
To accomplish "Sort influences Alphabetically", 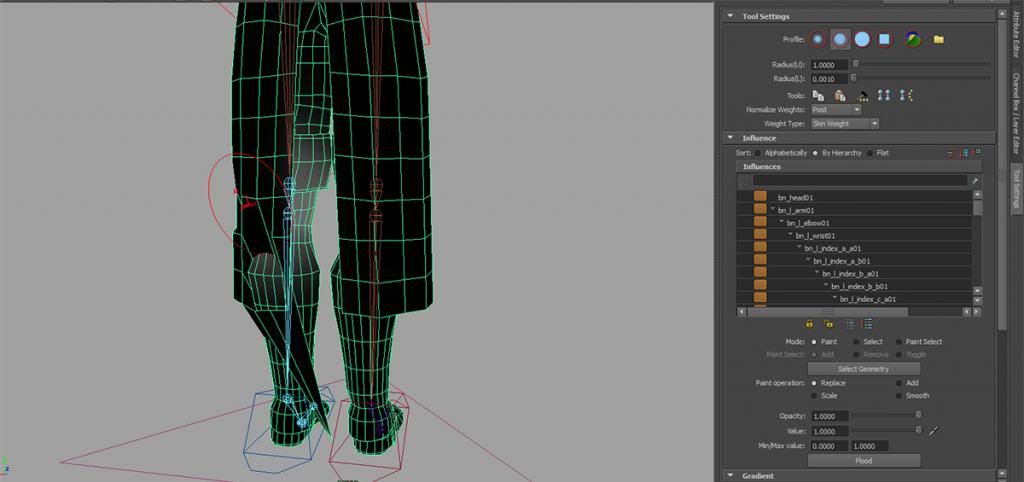I will tap(758, 153).
